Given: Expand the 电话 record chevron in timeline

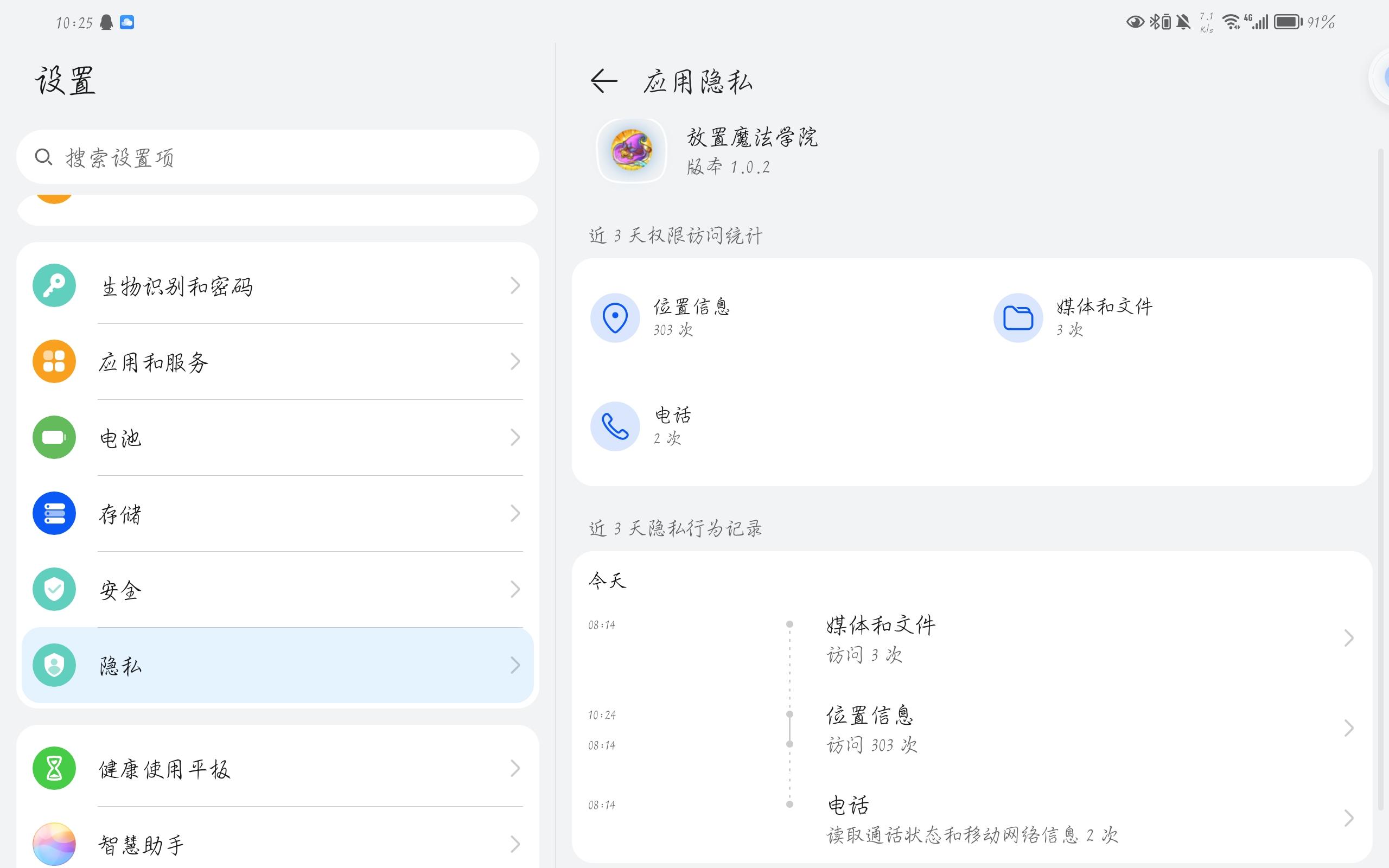Looking at the screenshot, I should coord(1348,818).
